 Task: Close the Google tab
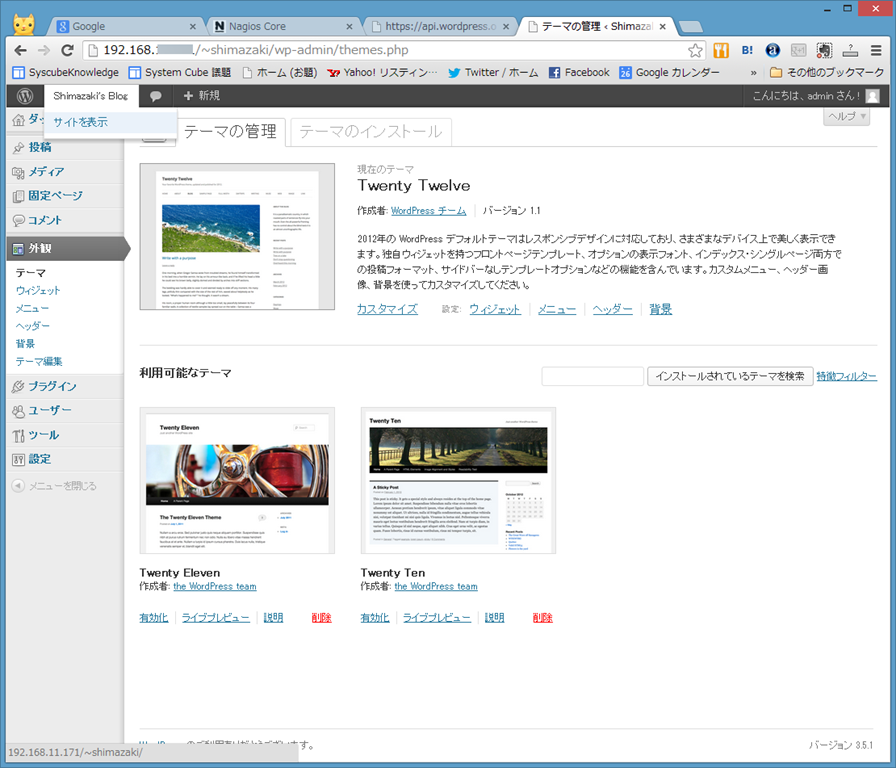(x=193, y=26)
